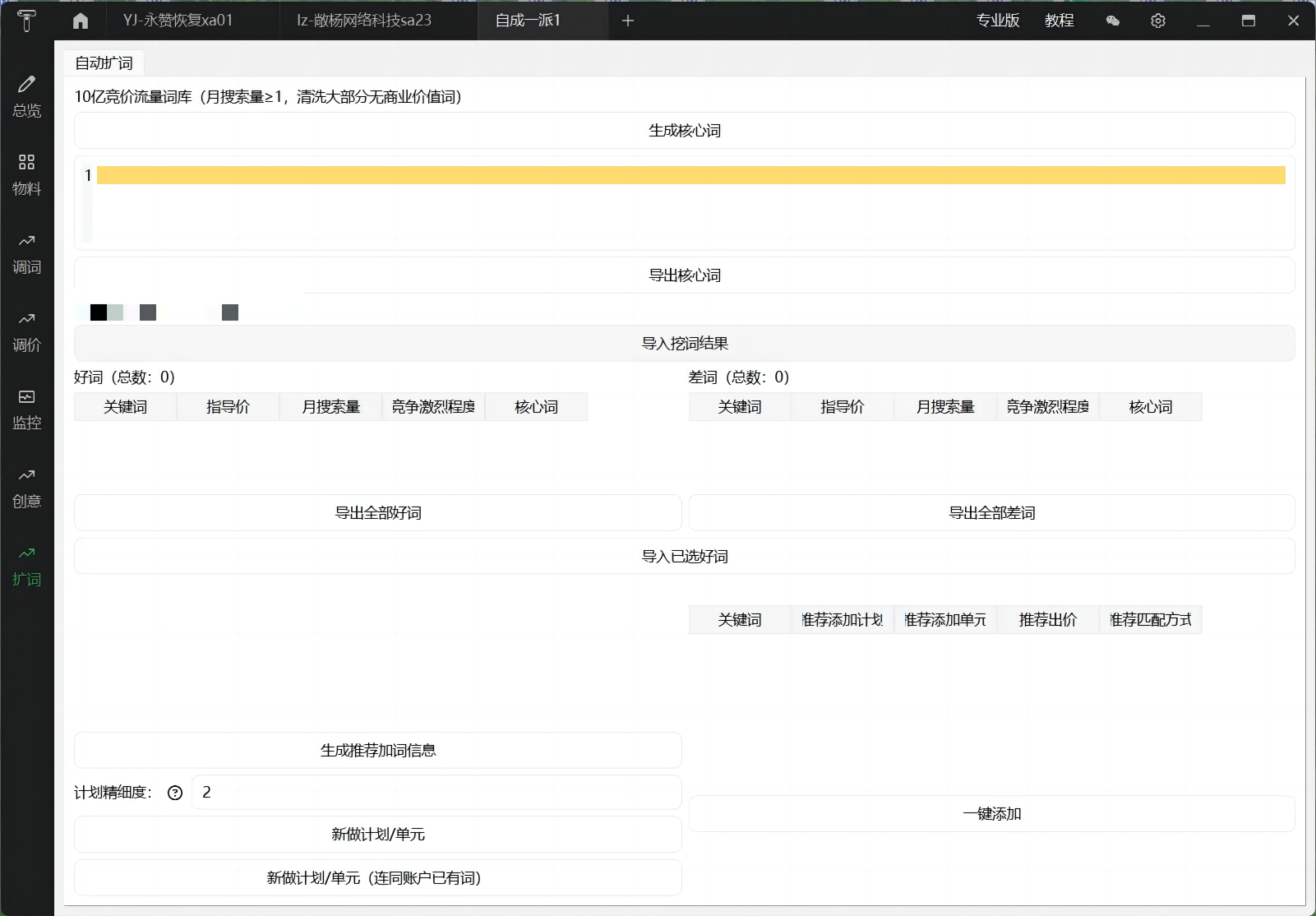This screenshot has width=1316, height=916.
Task: Click 推荐添加单元 column header
Action: click(x=946, y=620)
